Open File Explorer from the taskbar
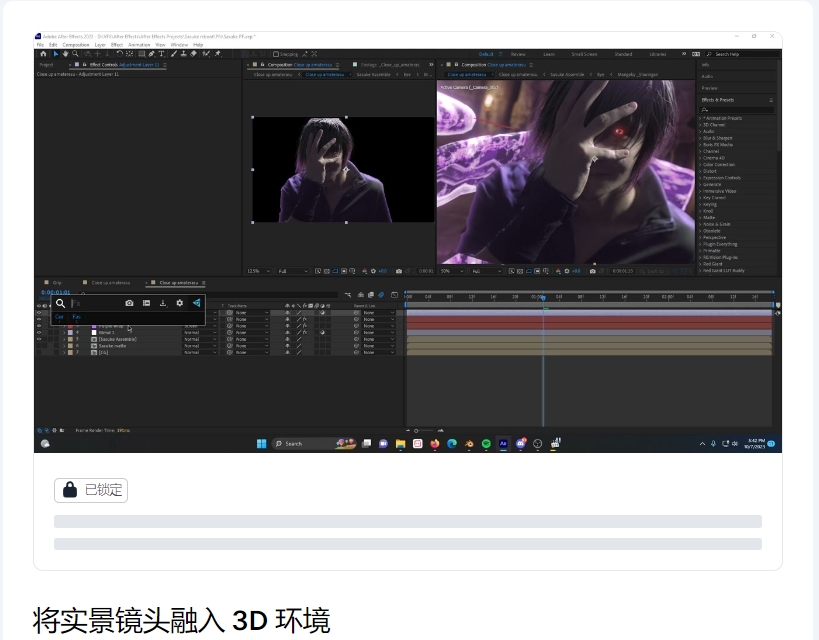819x640 pixels. tap(401, 444)
